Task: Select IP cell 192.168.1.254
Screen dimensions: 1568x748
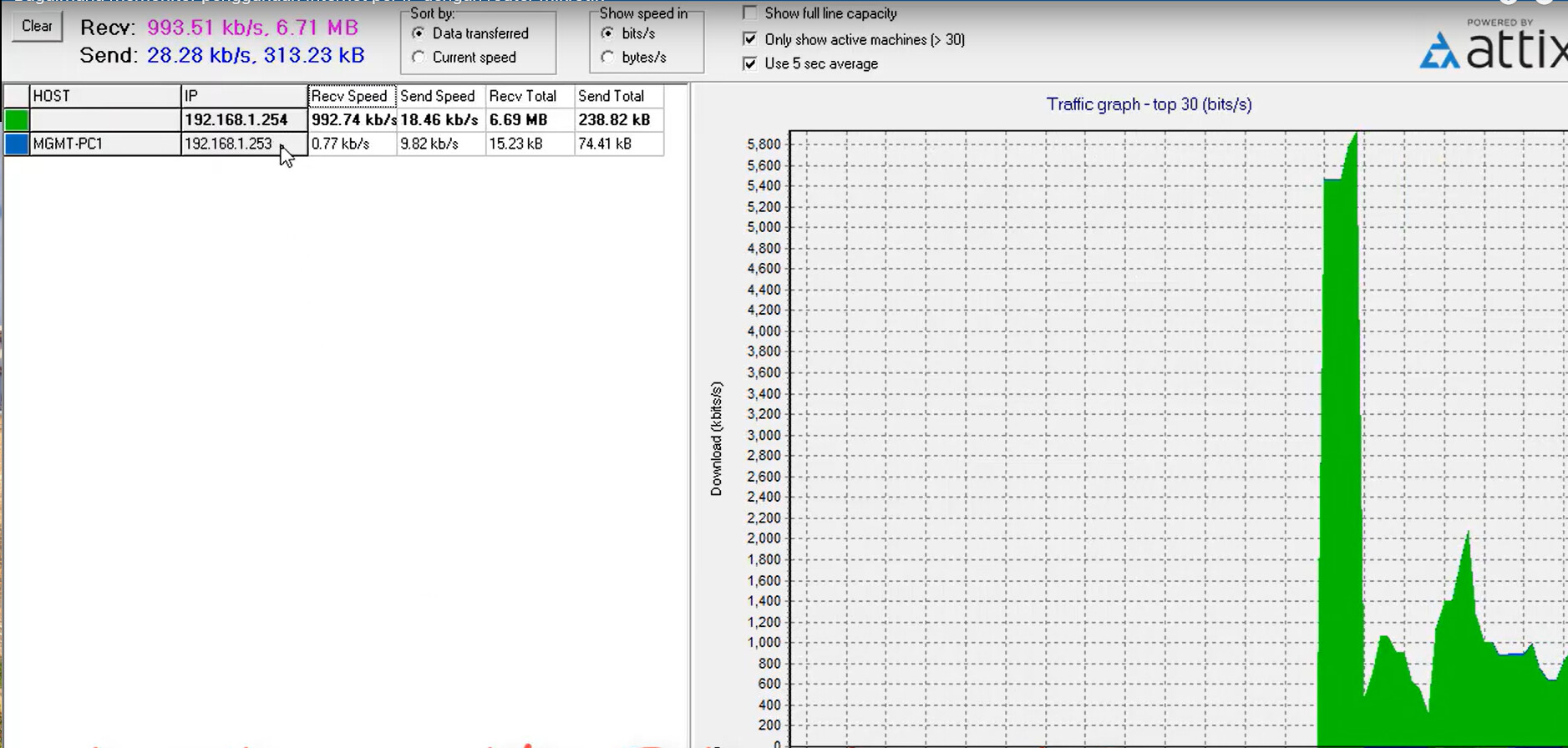Action: point(244,120)
